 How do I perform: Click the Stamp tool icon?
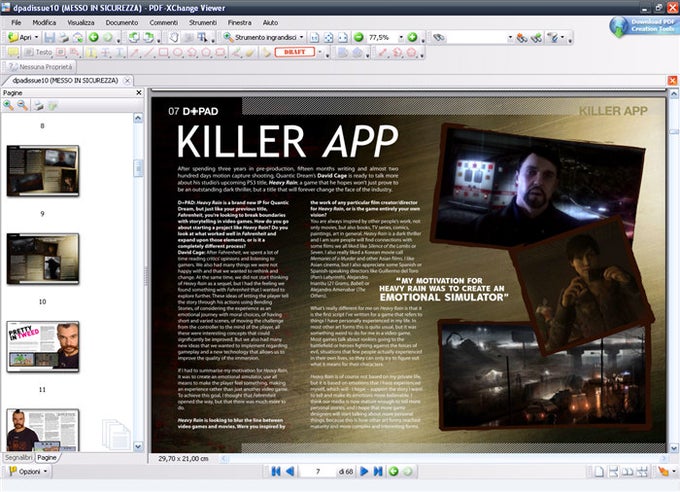266,53
